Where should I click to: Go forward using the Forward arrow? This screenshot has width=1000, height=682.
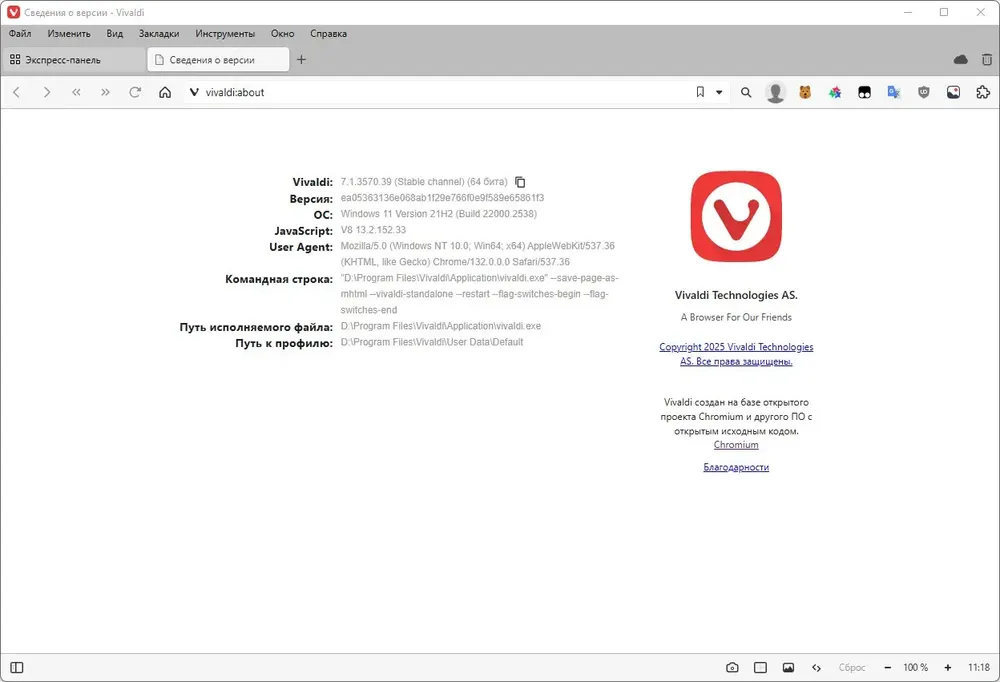pyautogui.click(x=47, y=93)
